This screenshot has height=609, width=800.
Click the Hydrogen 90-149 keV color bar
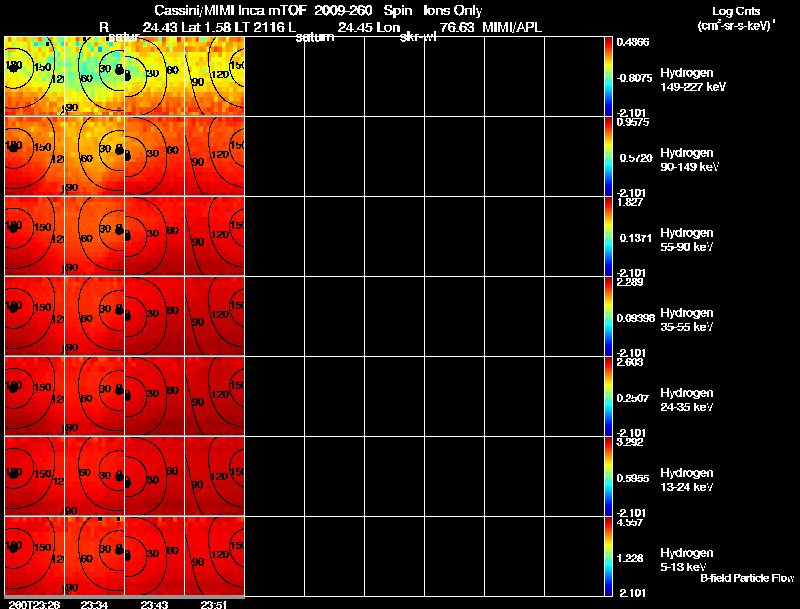pyautogui.click(x=608, y=156)
